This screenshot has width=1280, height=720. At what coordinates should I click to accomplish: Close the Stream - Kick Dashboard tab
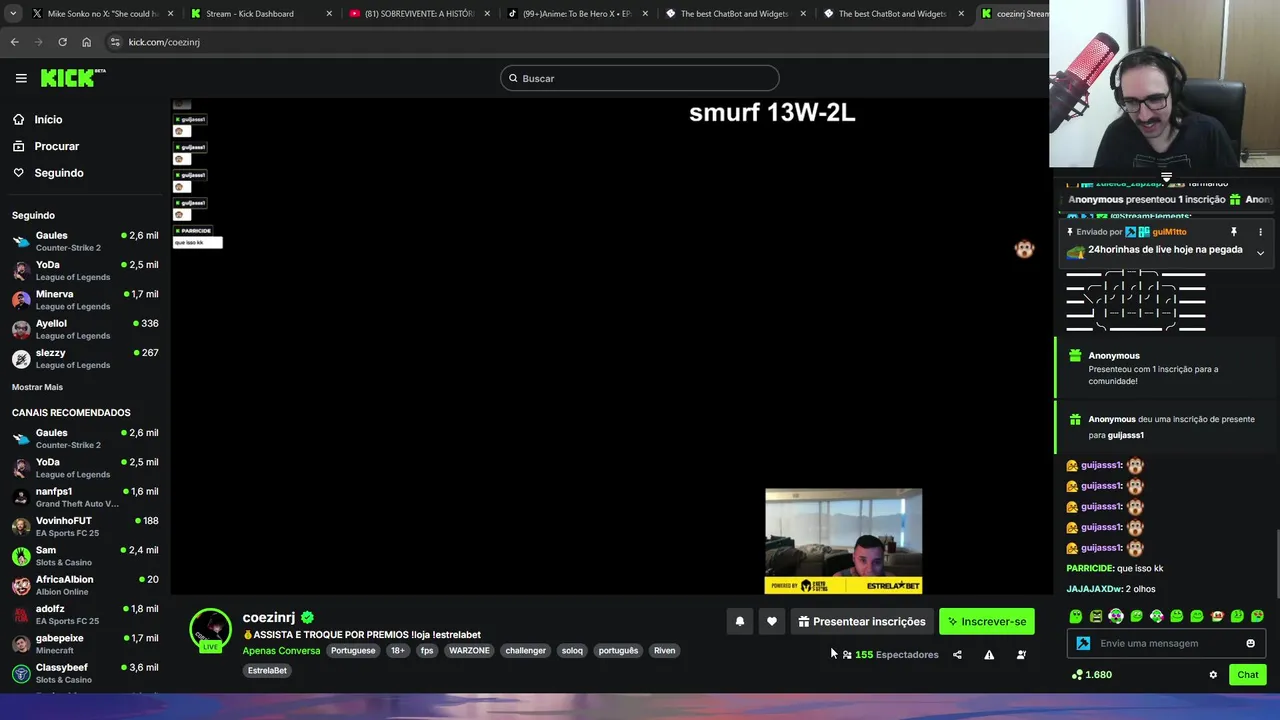tap(328, 14)
